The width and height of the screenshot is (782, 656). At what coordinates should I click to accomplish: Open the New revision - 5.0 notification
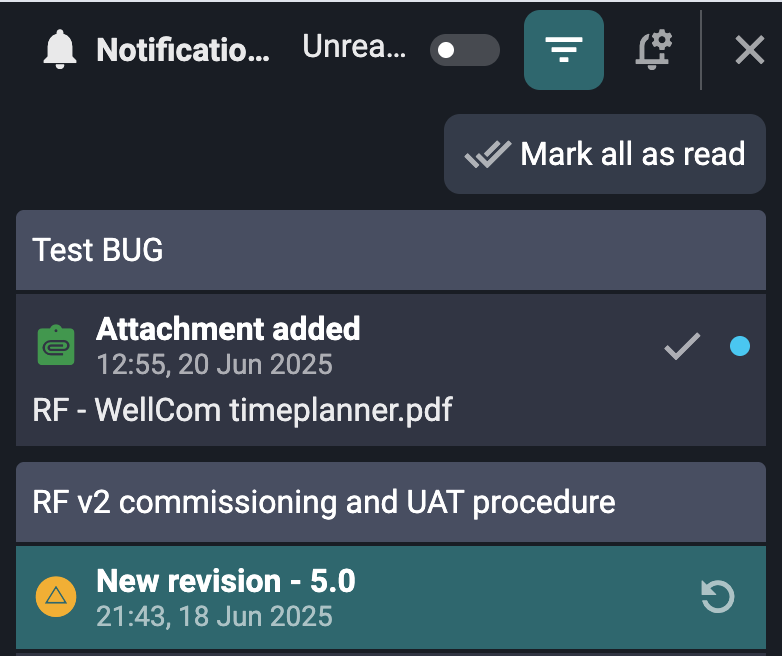pyautogui.click(x=226, y=581)
